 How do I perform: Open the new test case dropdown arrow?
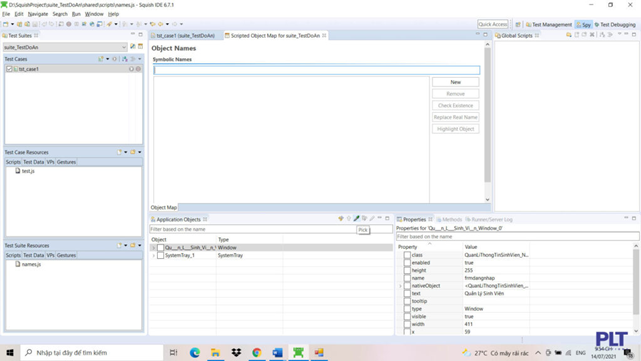coord(108,59)
